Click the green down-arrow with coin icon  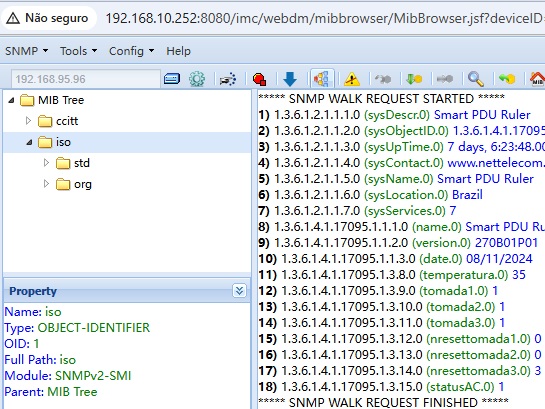click(x=414, y=79)
